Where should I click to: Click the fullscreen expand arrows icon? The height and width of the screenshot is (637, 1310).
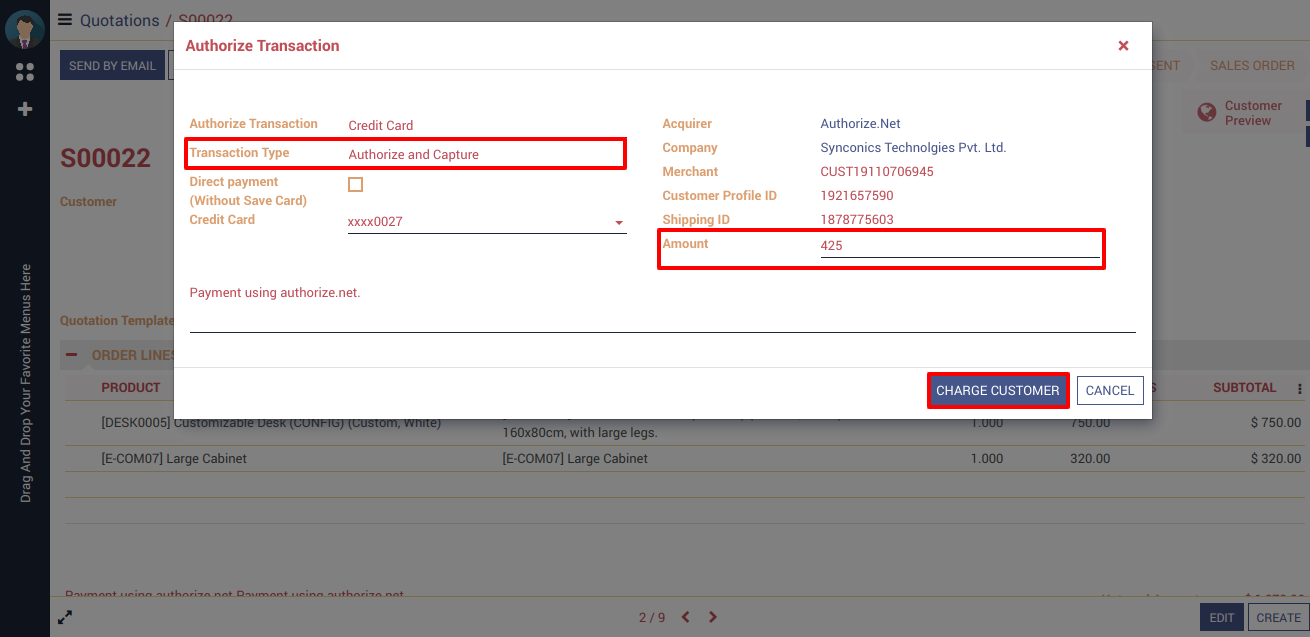[65, 617]
